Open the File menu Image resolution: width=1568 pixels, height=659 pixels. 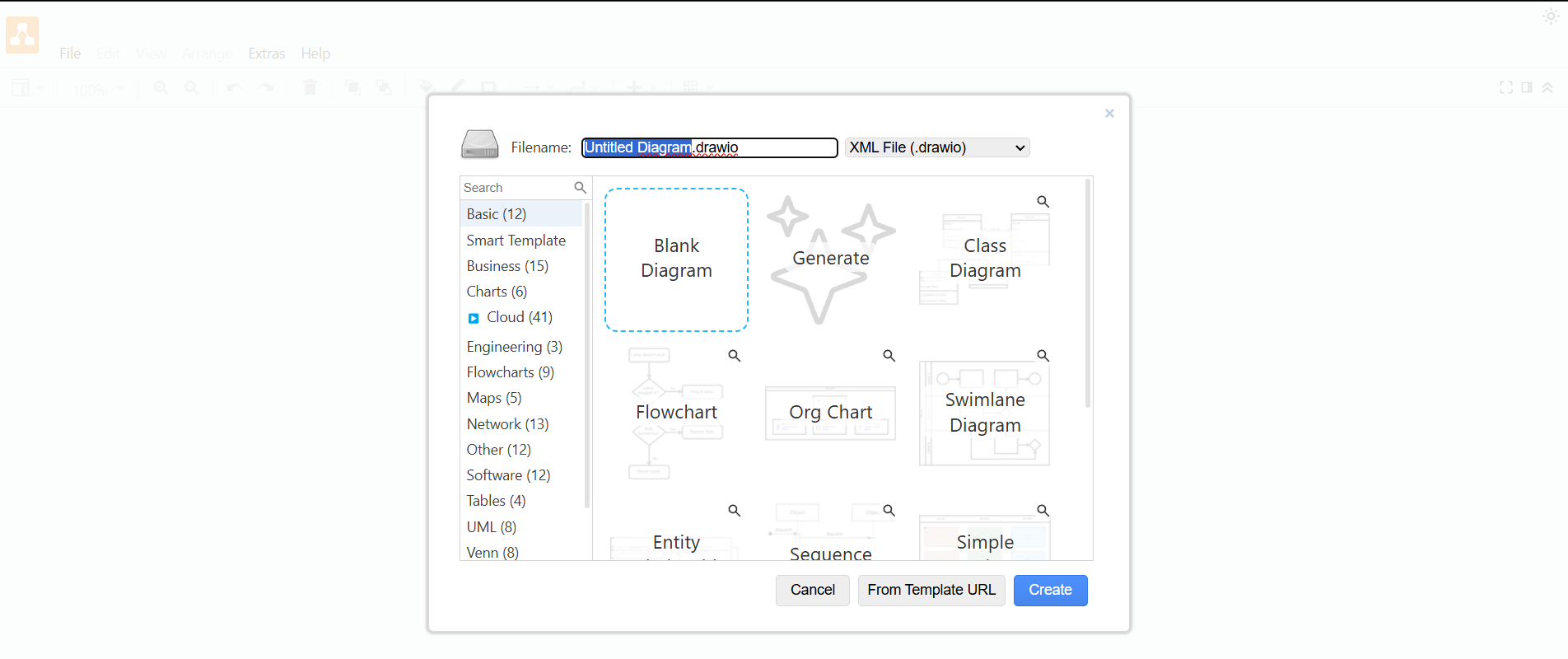point(70,54)
